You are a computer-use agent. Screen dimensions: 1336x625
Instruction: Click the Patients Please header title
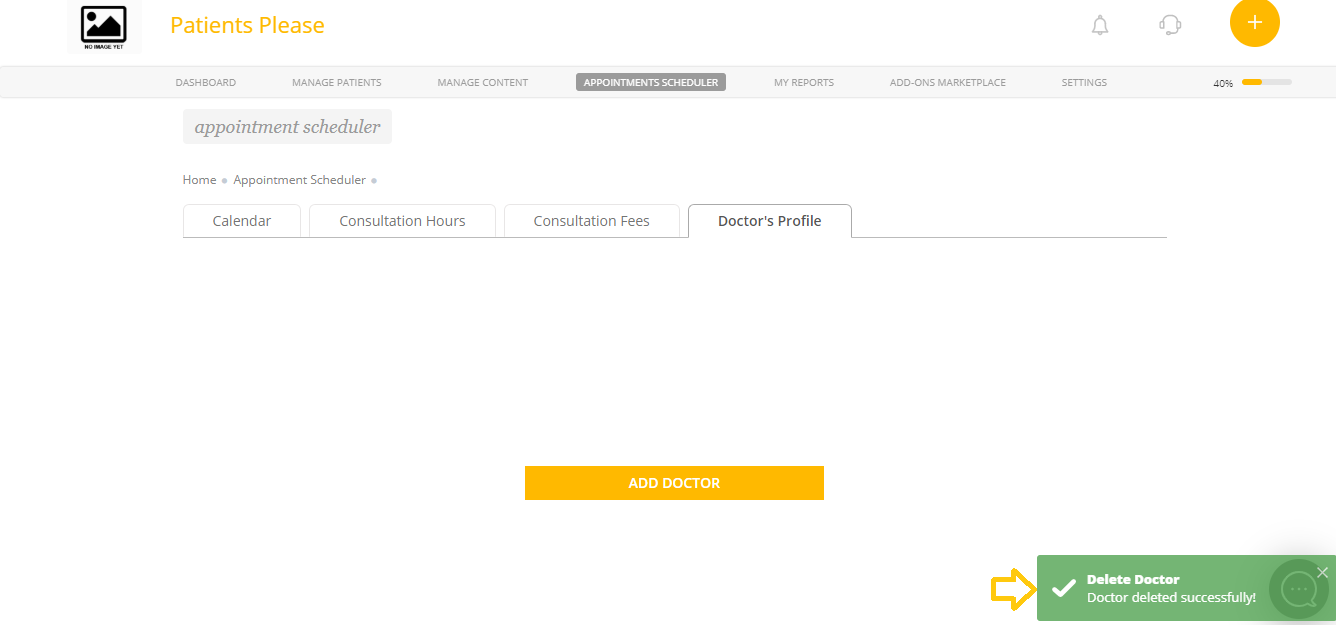[247, 25]
